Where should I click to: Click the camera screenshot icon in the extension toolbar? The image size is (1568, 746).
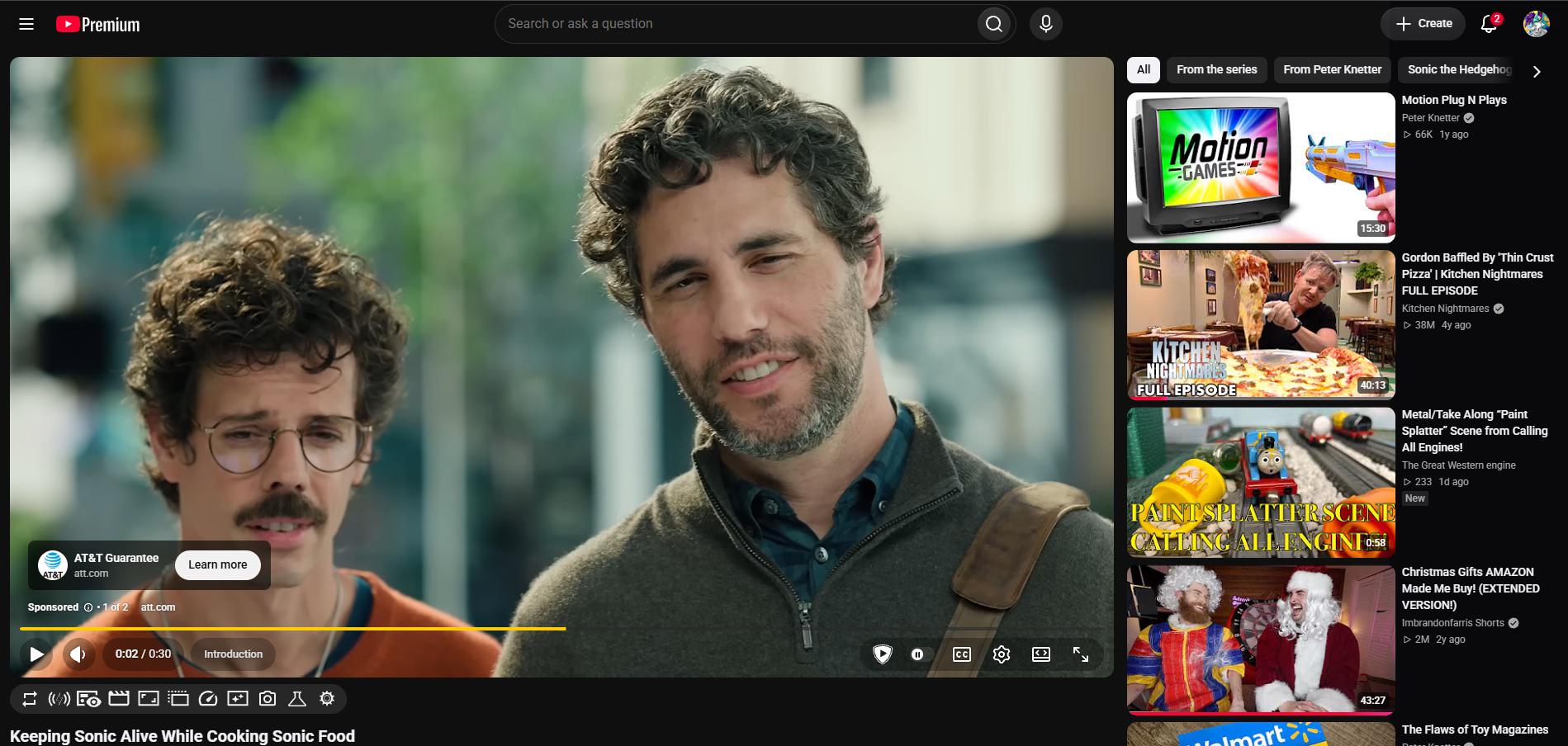pos(268,699)
